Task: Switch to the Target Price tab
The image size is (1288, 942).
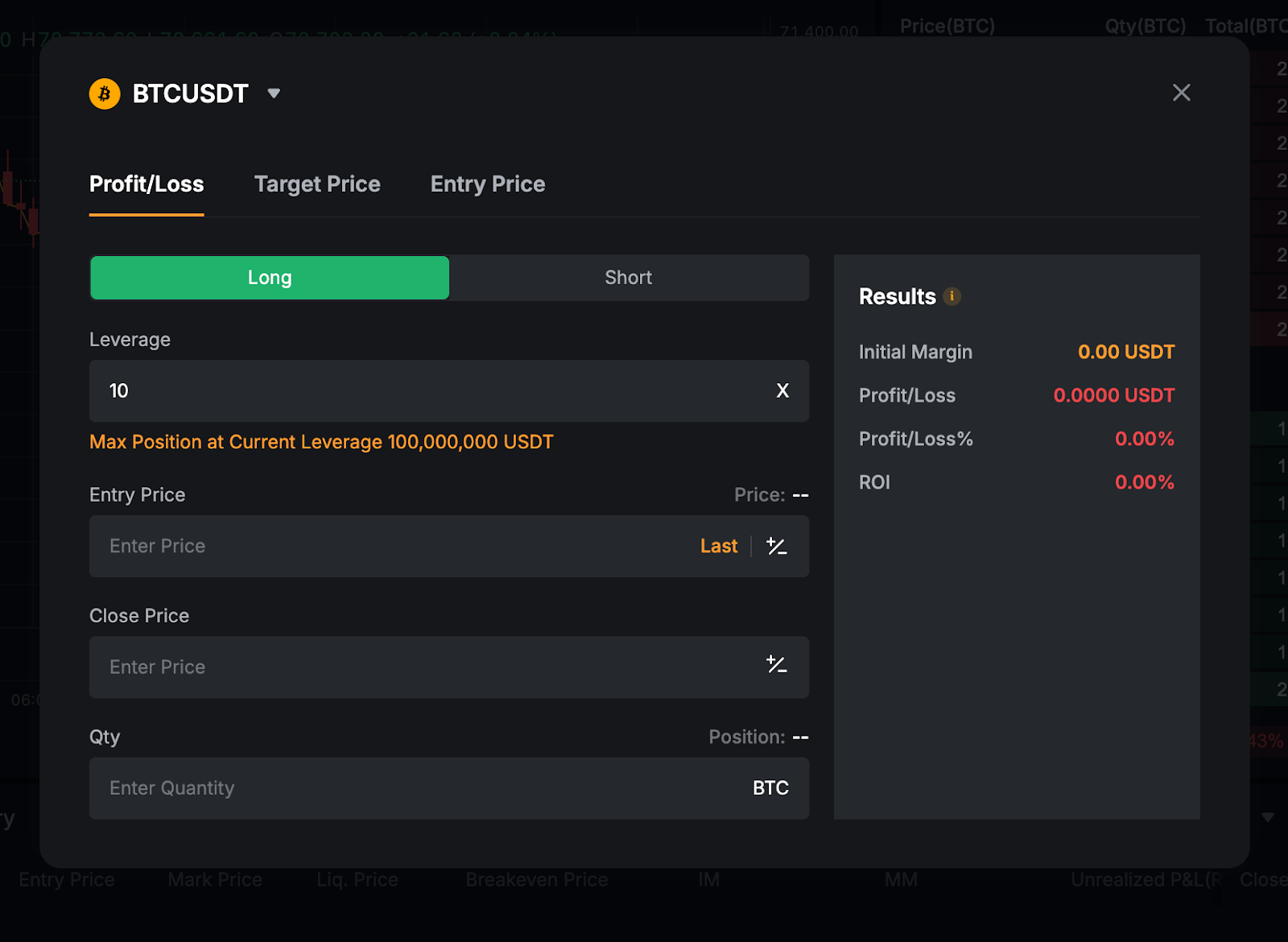Action: pos(317,184)
